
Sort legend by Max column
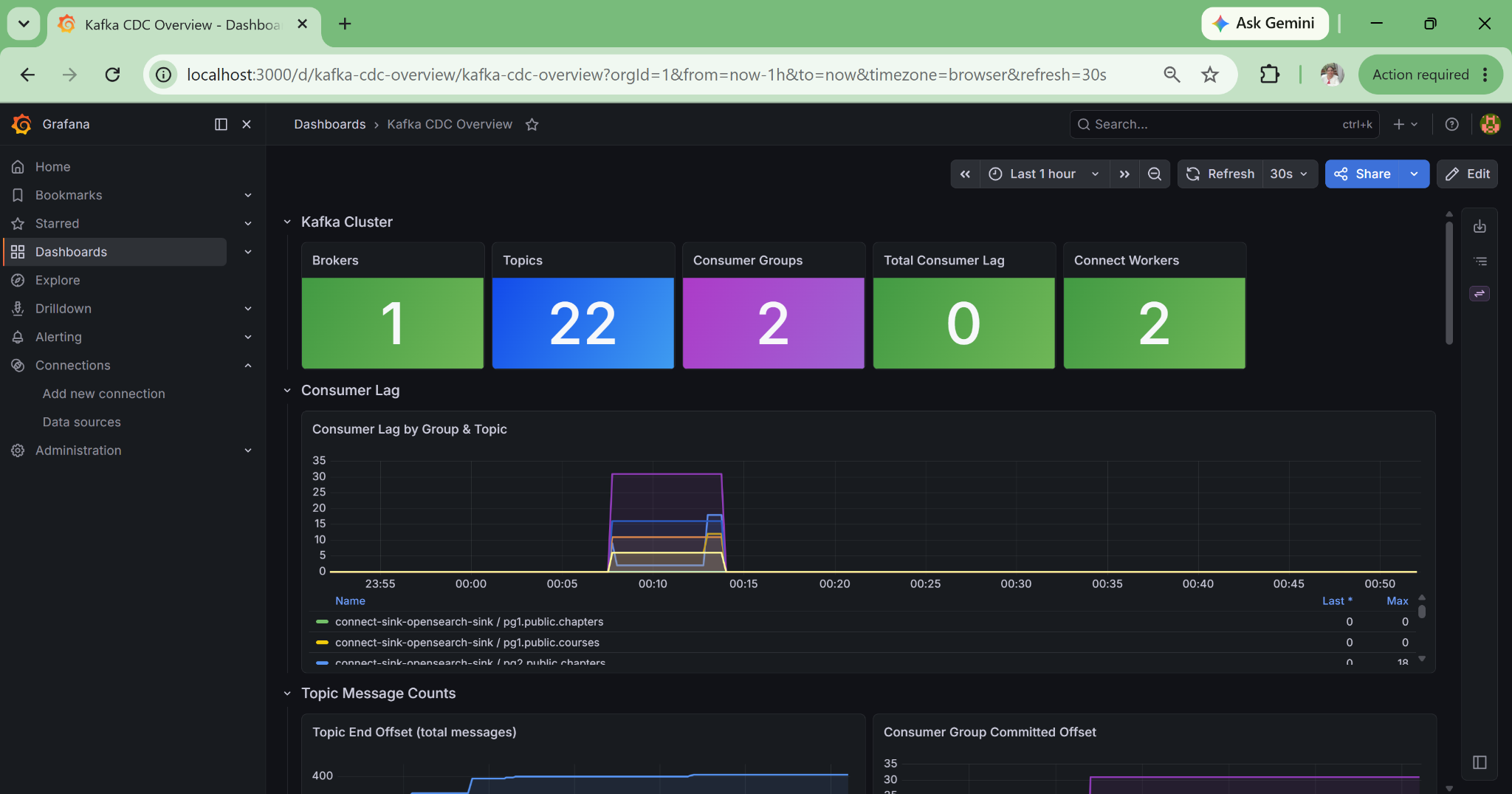pos(1397,601)
